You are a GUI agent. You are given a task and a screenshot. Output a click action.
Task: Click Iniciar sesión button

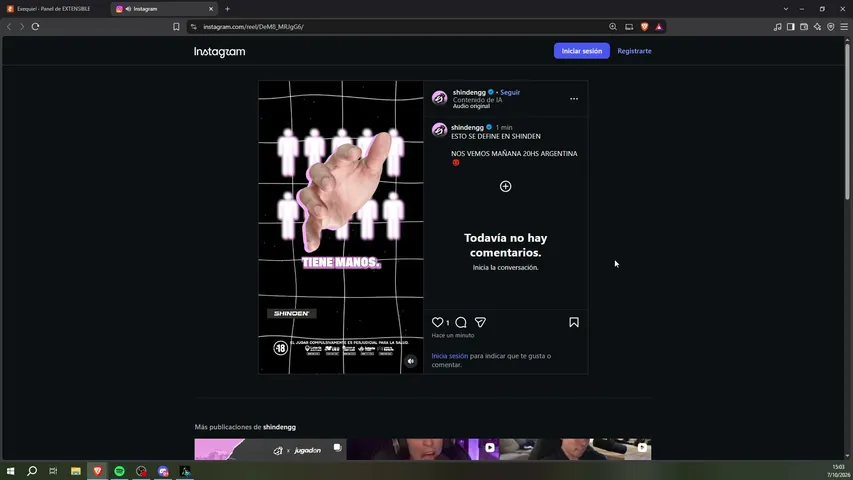pos(582,51)
